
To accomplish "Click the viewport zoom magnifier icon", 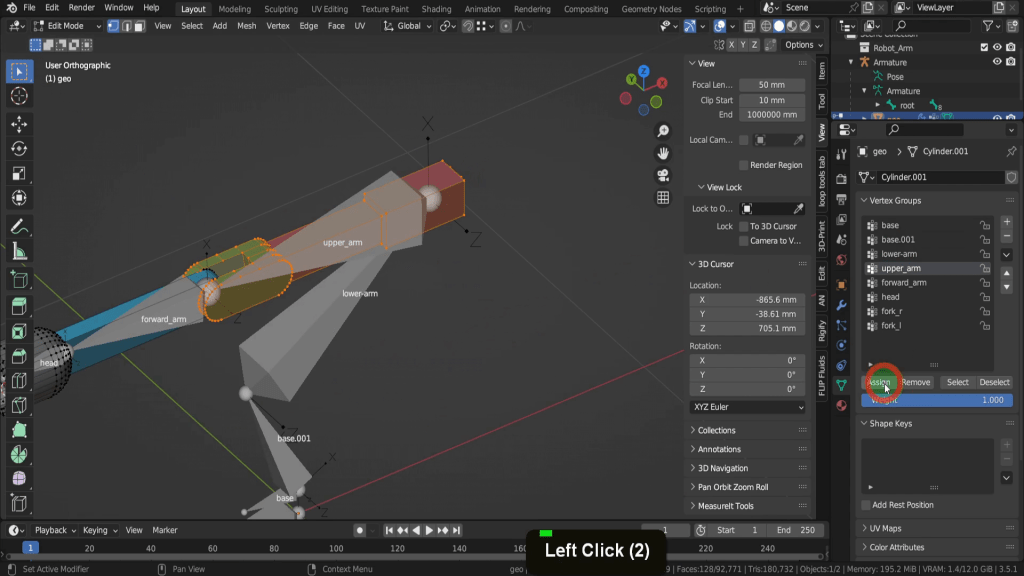I will 663,132.
